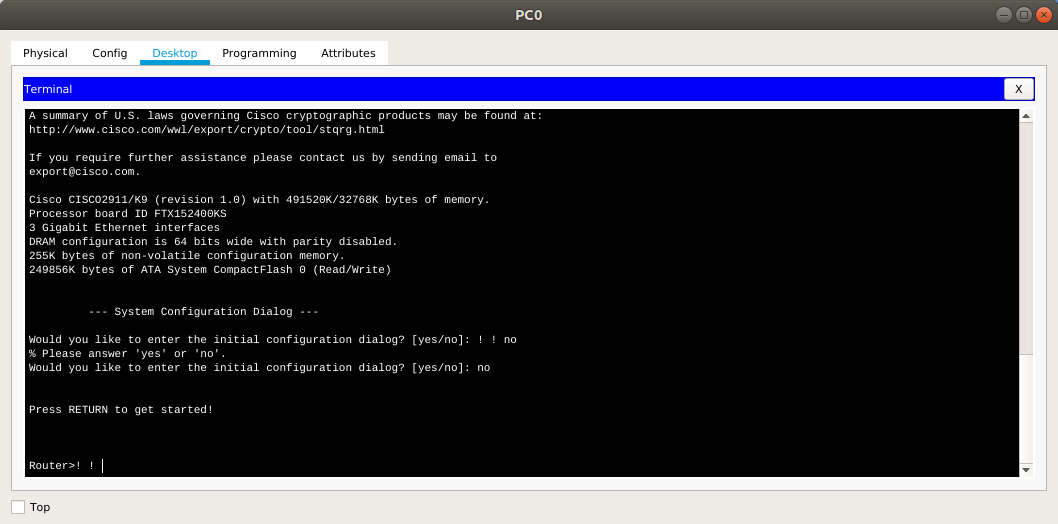Minimize the PC0 window
The width and height of the screenshot is (1058, 524).
[x=1003, y=15]
